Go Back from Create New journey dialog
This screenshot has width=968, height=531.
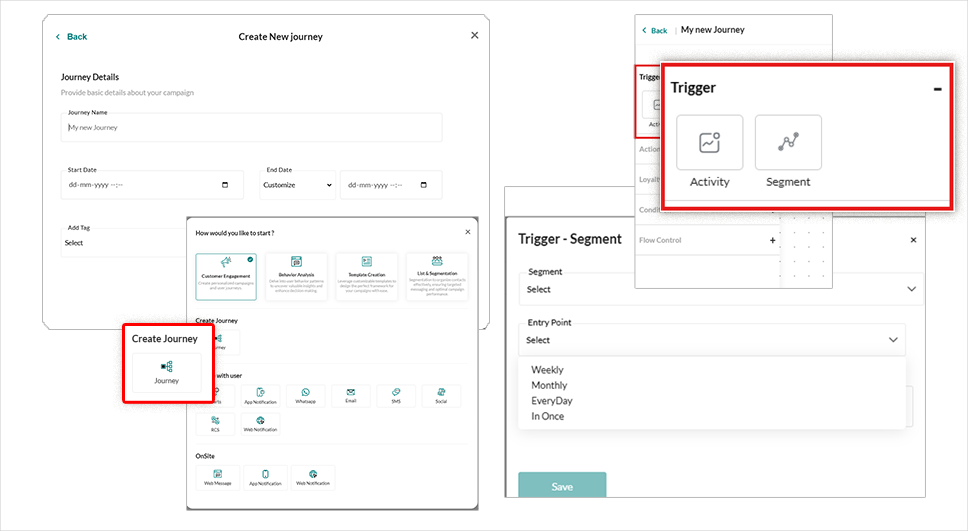(72, 36)
